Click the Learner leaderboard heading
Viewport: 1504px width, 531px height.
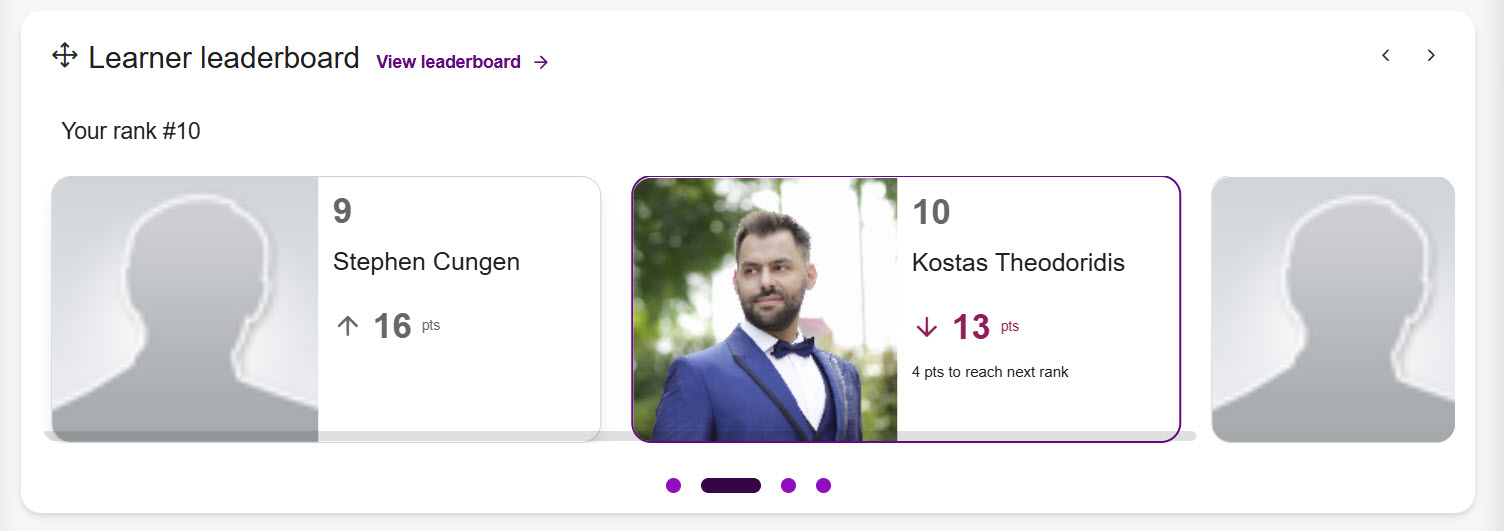pyautogui.click(x=223, y=58)
